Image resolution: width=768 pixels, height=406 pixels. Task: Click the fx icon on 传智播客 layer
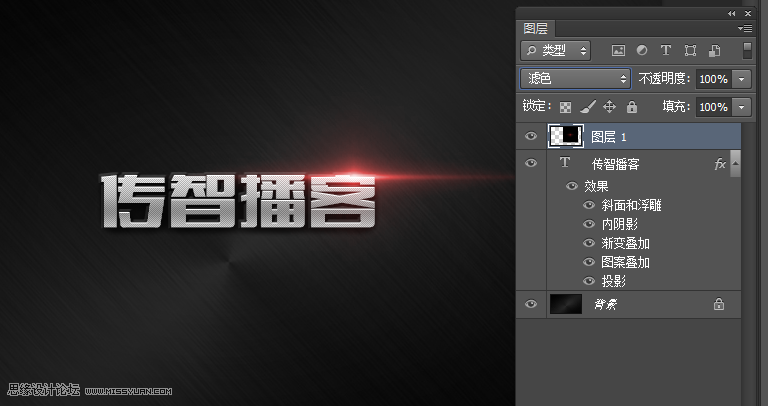pyautogui.click(x=720, y=164)
